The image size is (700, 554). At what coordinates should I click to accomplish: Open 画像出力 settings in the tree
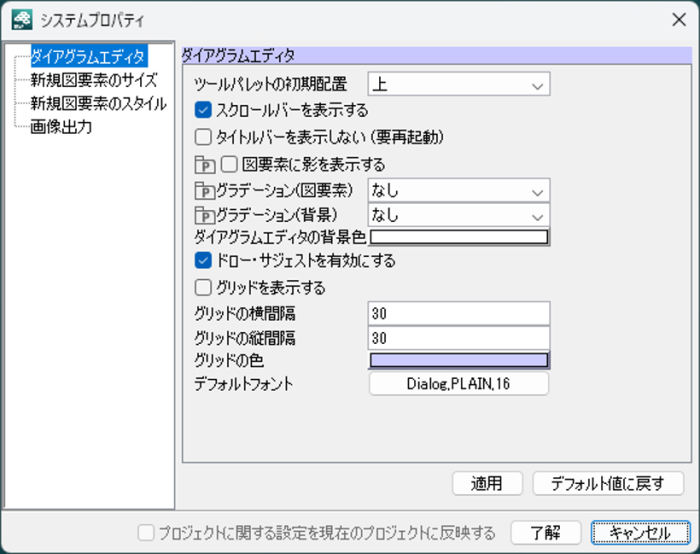[61, 127]
